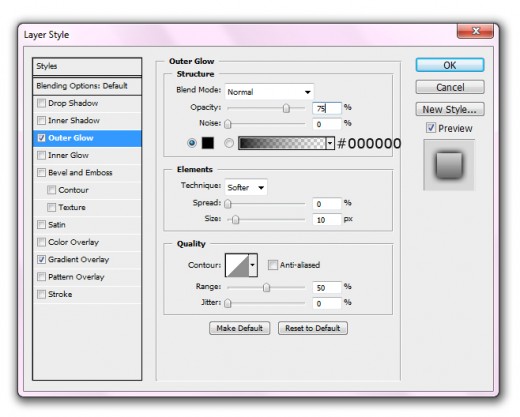Click the Contour curve thumbnail
Screen dimensions: 520x417
[237, 265]
